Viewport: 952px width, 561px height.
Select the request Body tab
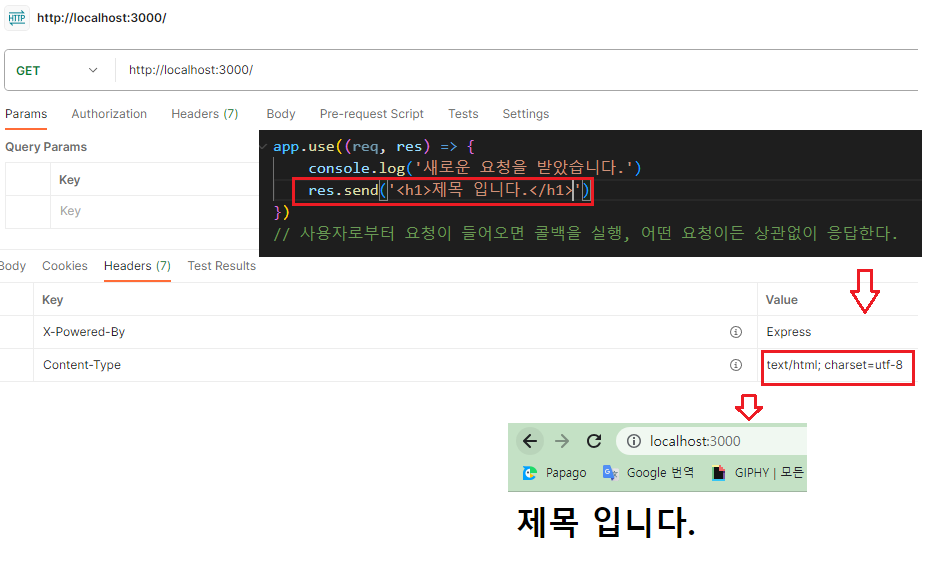tap(280, 114)
